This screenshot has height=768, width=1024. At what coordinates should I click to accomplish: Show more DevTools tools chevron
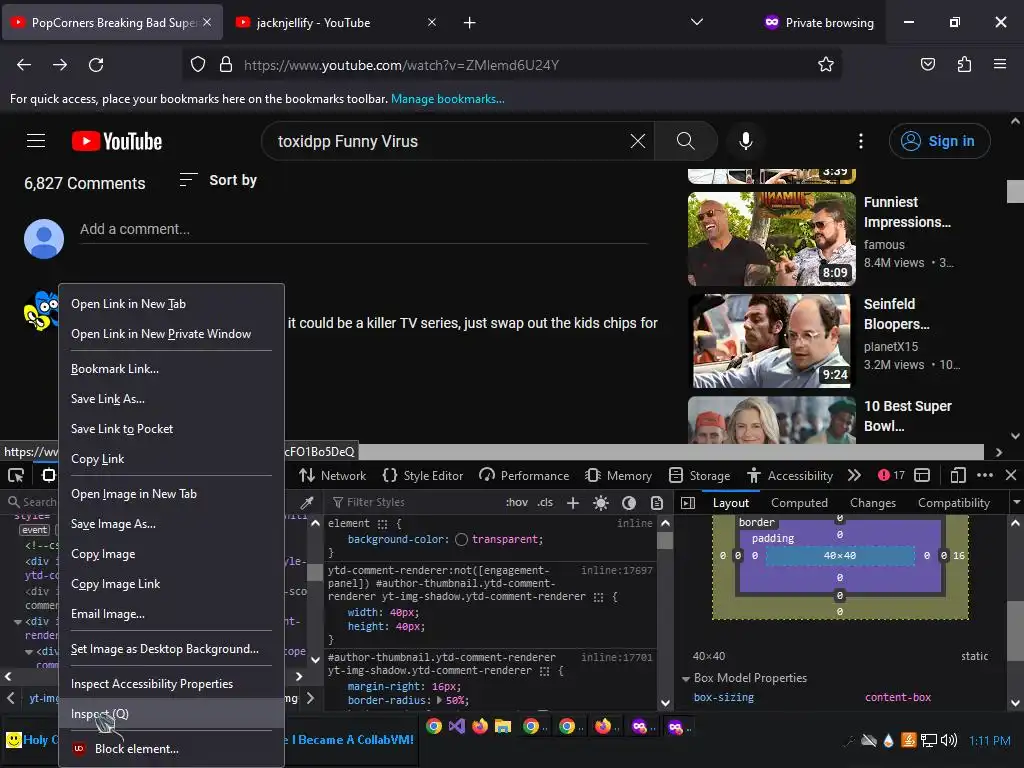(854, 475)
